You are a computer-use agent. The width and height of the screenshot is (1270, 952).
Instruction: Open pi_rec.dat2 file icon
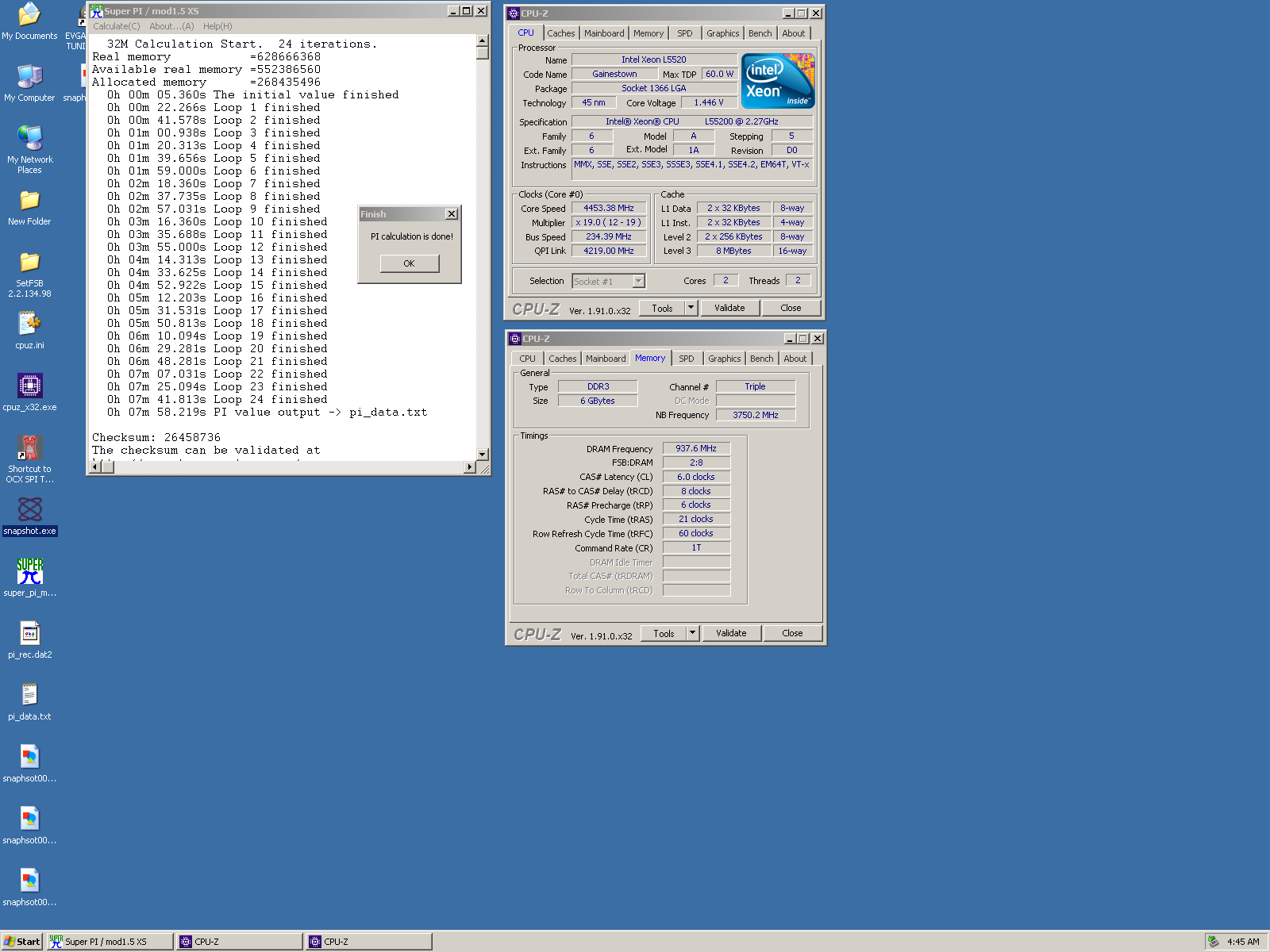[x=29, y=639]
